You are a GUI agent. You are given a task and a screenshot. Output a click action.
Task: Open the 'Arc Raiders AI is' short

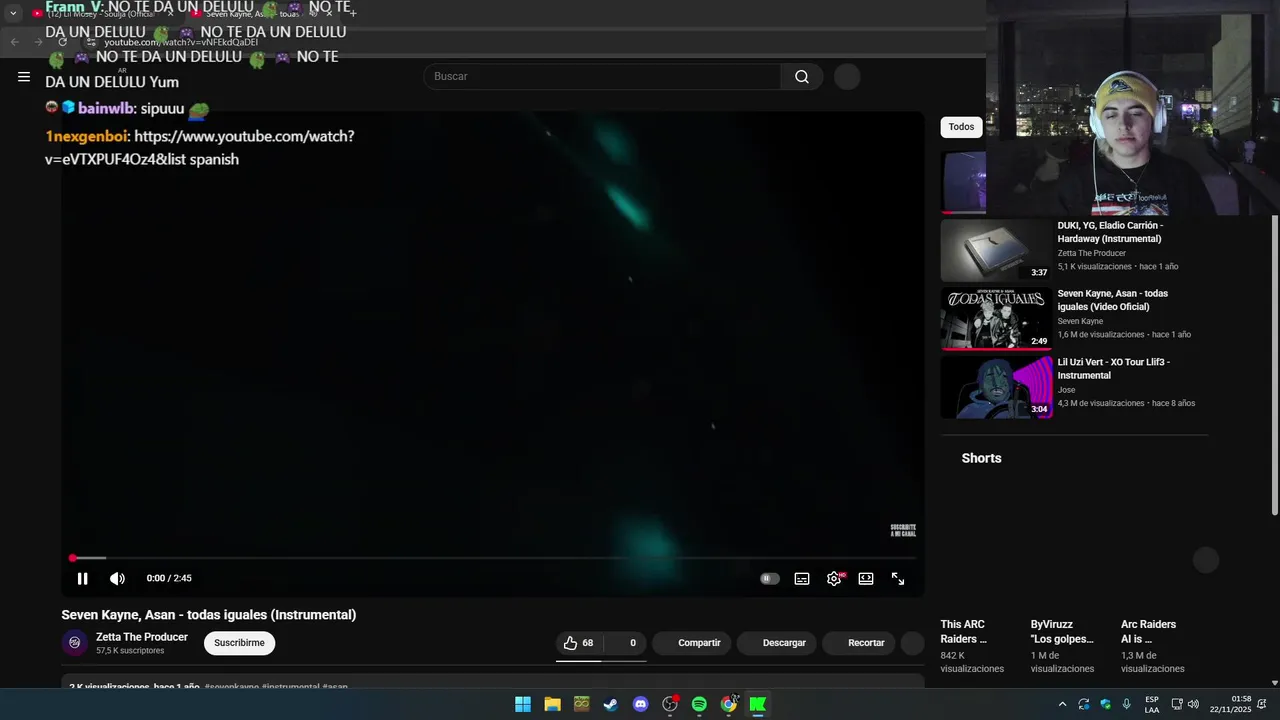(1148, 632)
